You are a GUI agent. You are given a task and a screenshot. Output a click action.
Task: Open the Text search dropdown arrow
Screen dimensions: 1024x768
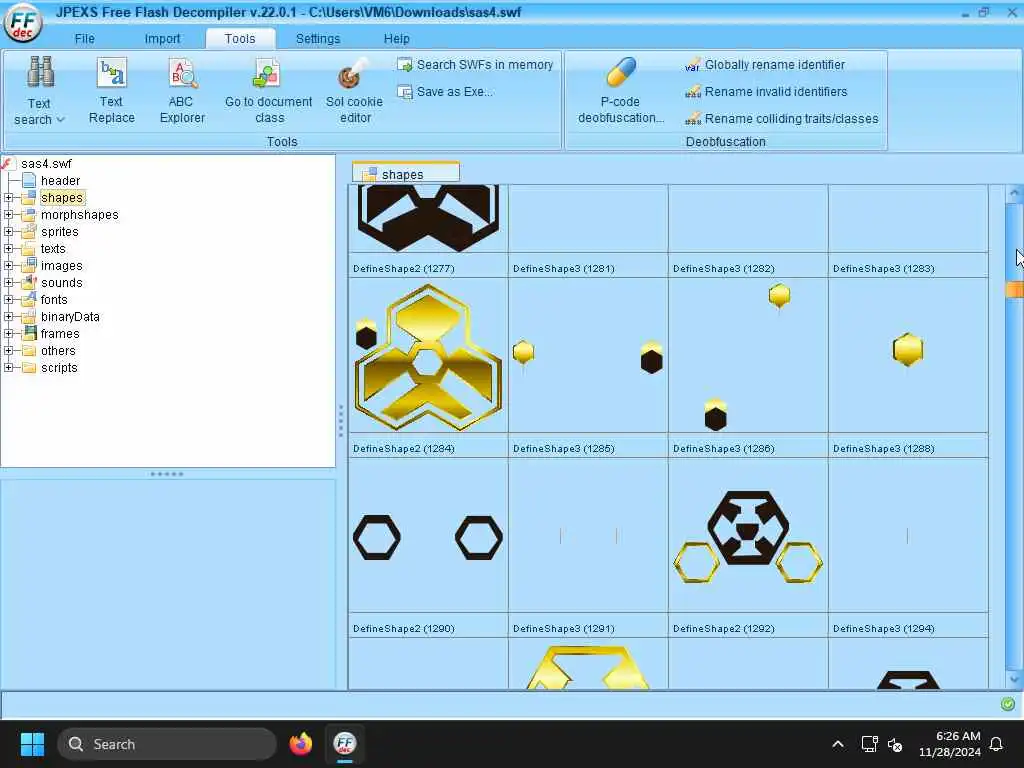coord(61,120)
